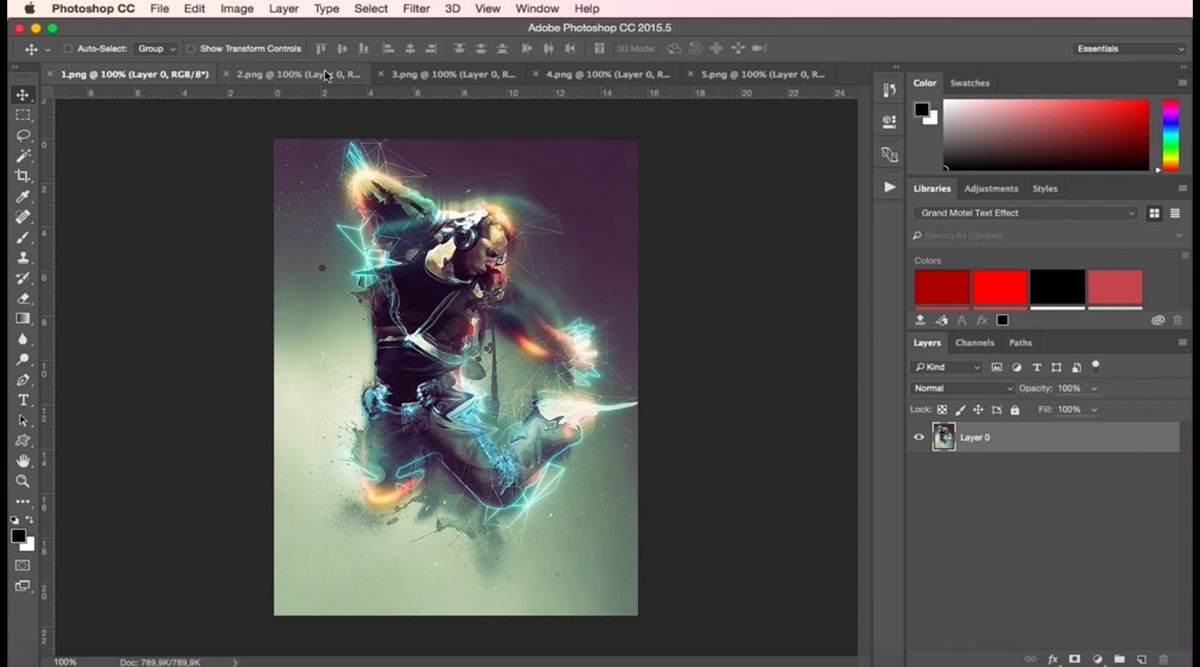Select the Hand tool
Image resolution: width=1200 pixels, height=667 pixels.
pos(23,461)
